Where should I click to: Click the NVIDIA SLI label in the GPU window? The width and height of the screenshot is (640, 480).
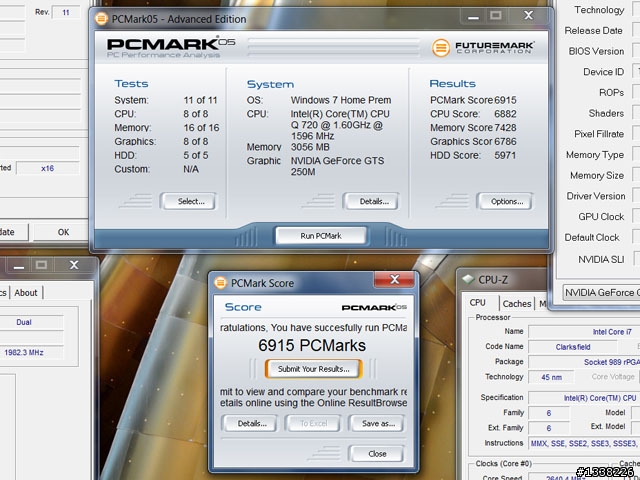pos(601,260)
